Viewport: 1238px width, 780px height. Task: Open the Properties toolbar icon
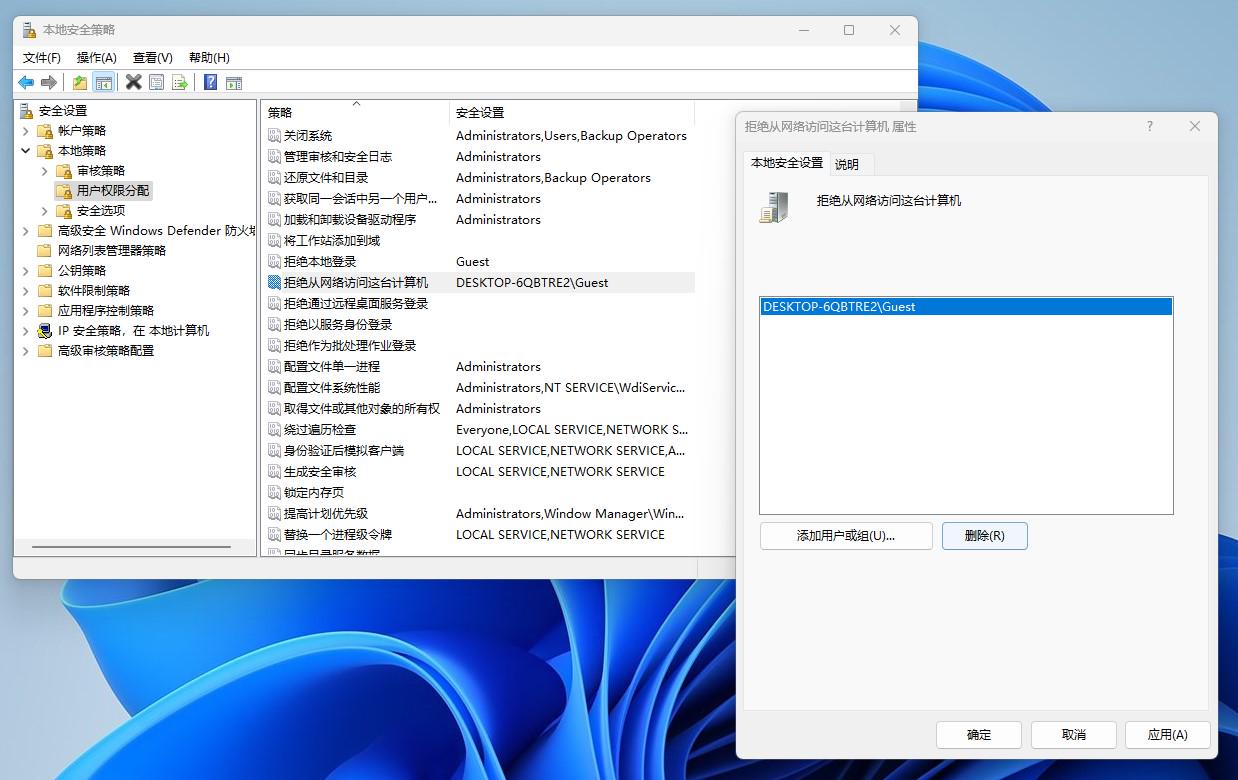point(157,82)
